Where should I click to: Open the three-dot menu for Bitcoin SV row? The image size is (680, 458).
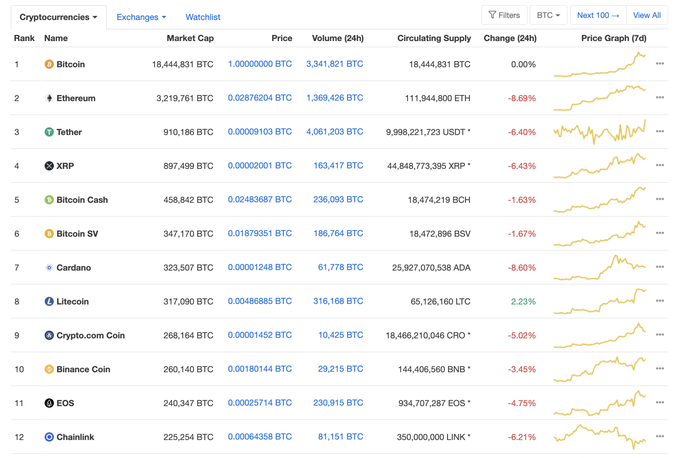coord(660,233)
